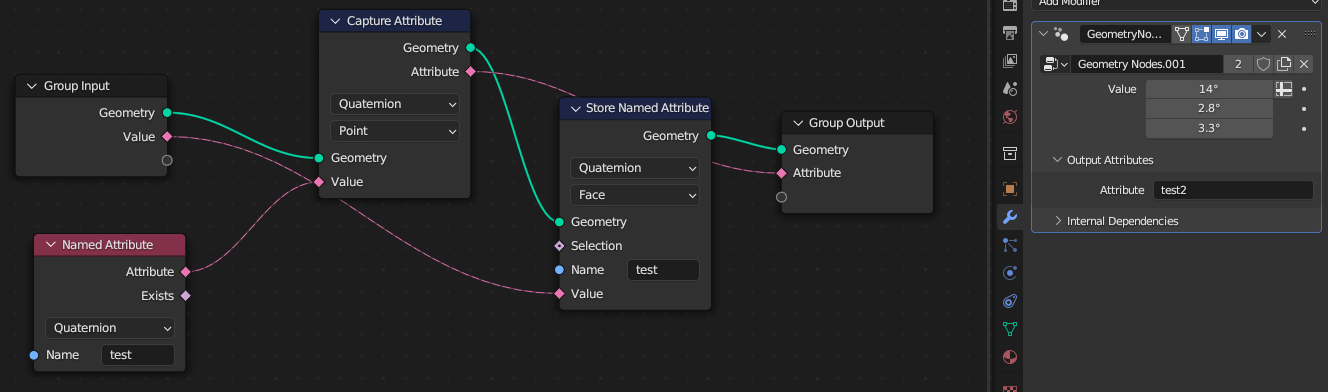Viewport: 1328px width, 392px height.
Task: Toggle modifier visibility in viewport
Action: tap(1221, 34)
